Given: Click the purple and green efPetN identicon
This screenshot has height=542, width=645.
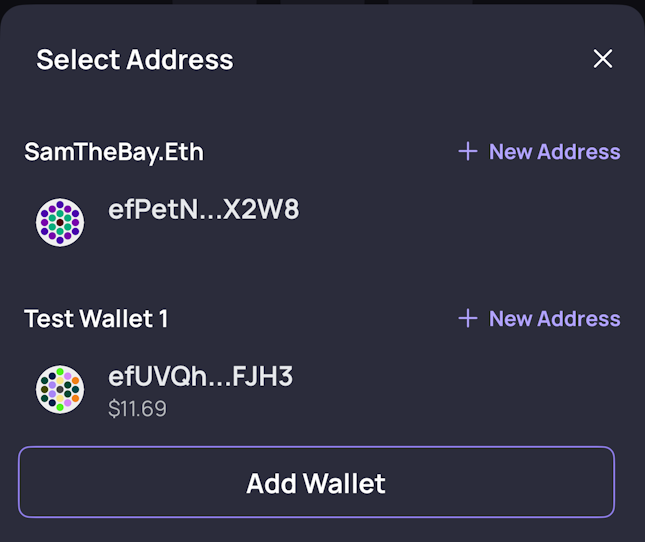Looking at the screenshot, I should (60, 222).
